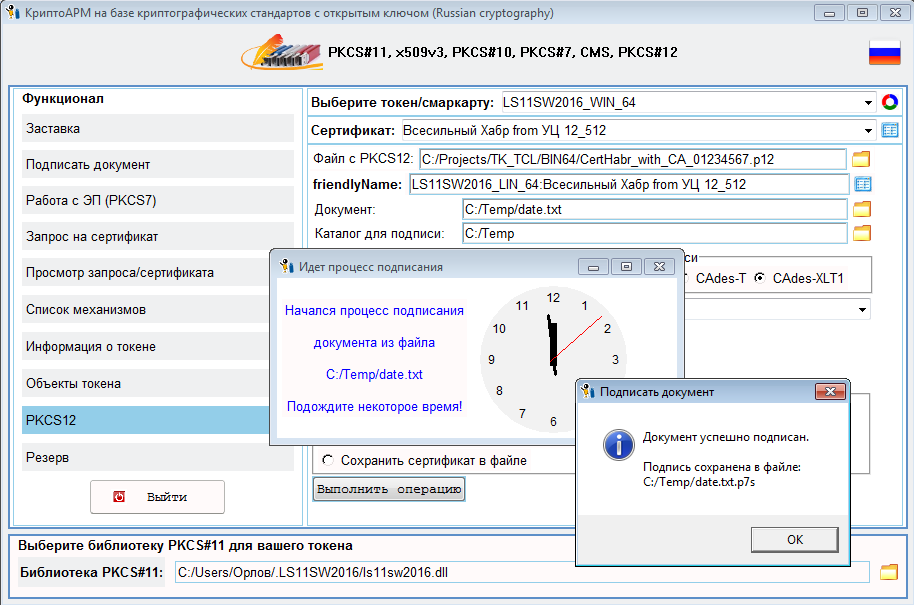Click the Библиотека PKCS#11 path field
914x605 pixels.
coord(520,573)
